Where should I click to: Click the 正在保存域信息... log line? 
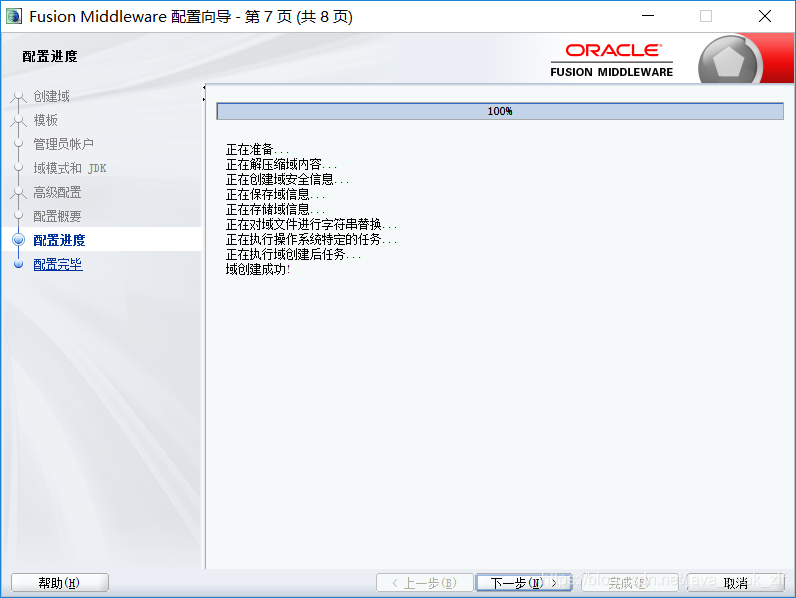pos(275,194)
